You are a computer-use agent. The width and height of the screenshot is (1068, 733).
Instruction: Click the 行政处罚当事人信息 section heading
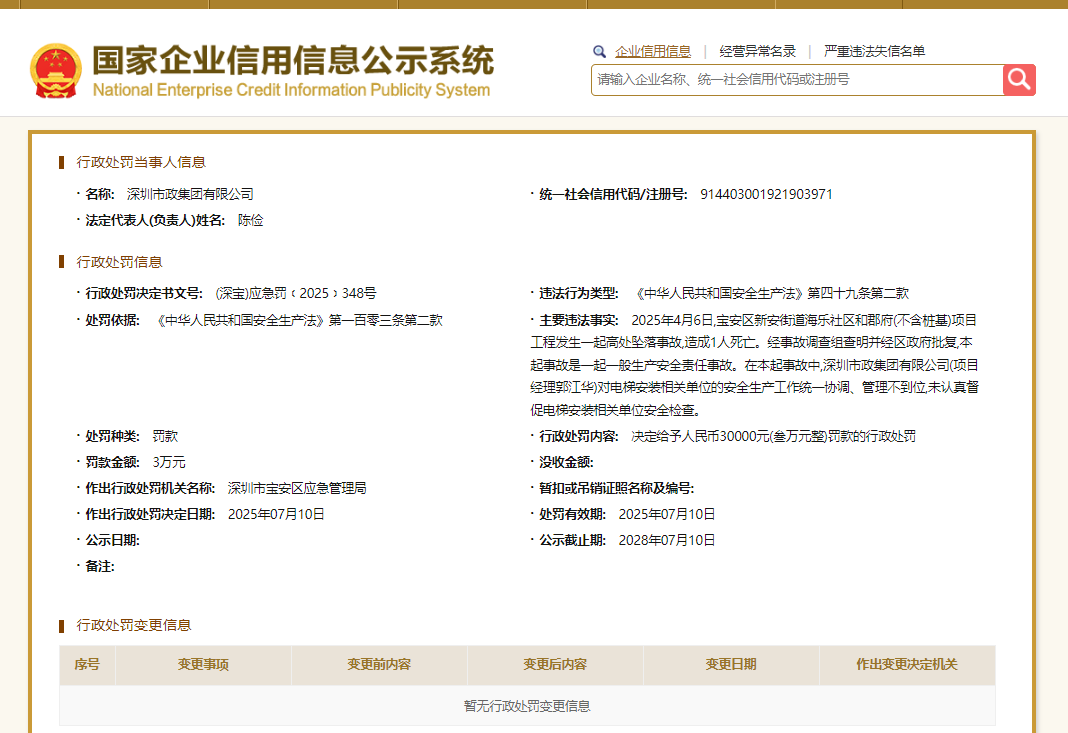[x=141, y=162]
